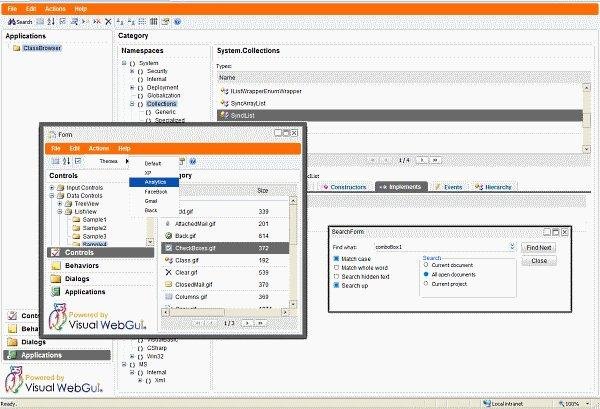Open the Find what combo box dropdown
600x409 pixels.
tap(512, 247)
